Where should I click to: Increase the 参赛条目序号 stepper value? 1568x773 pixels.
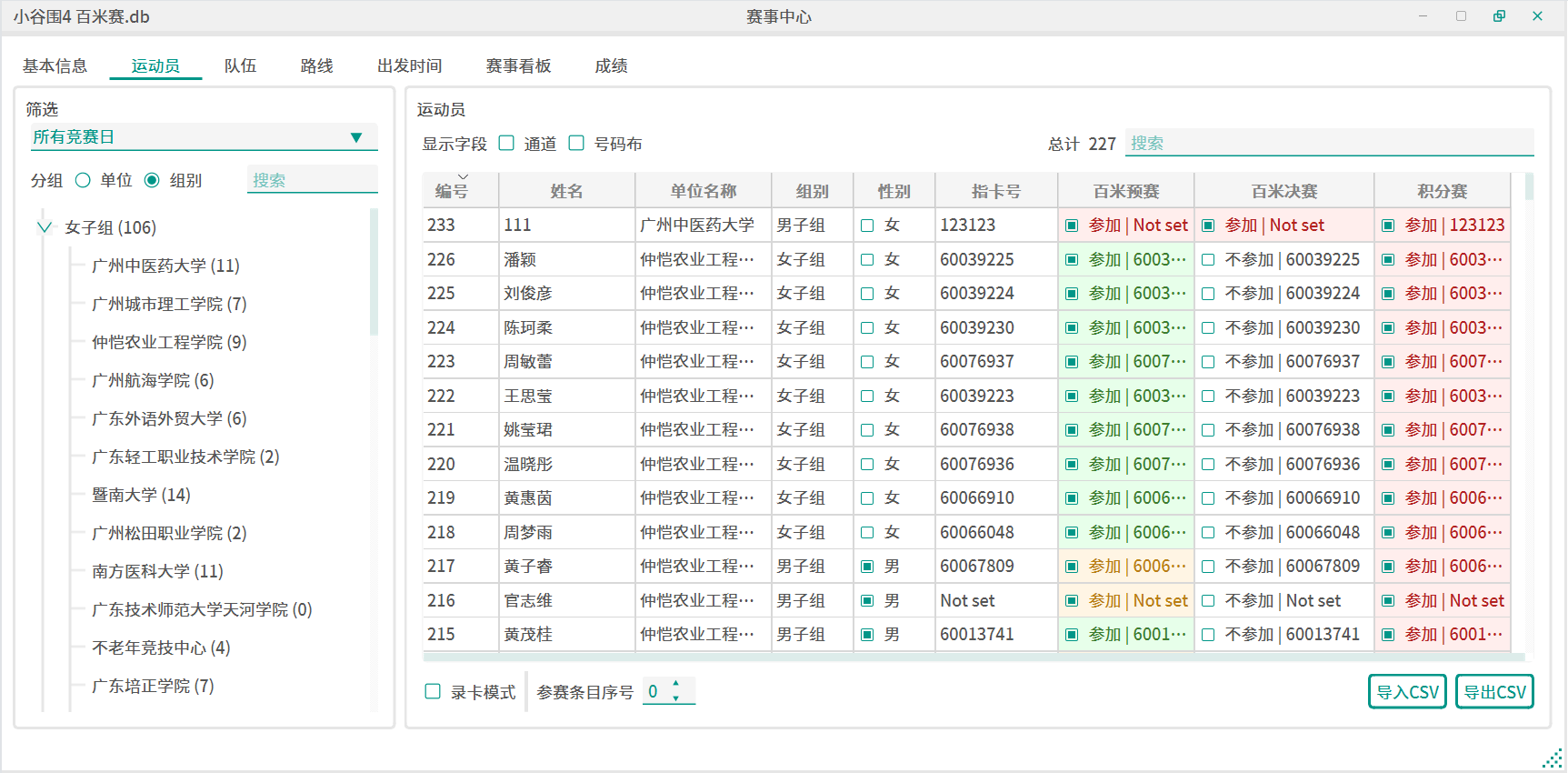point(675,684)
